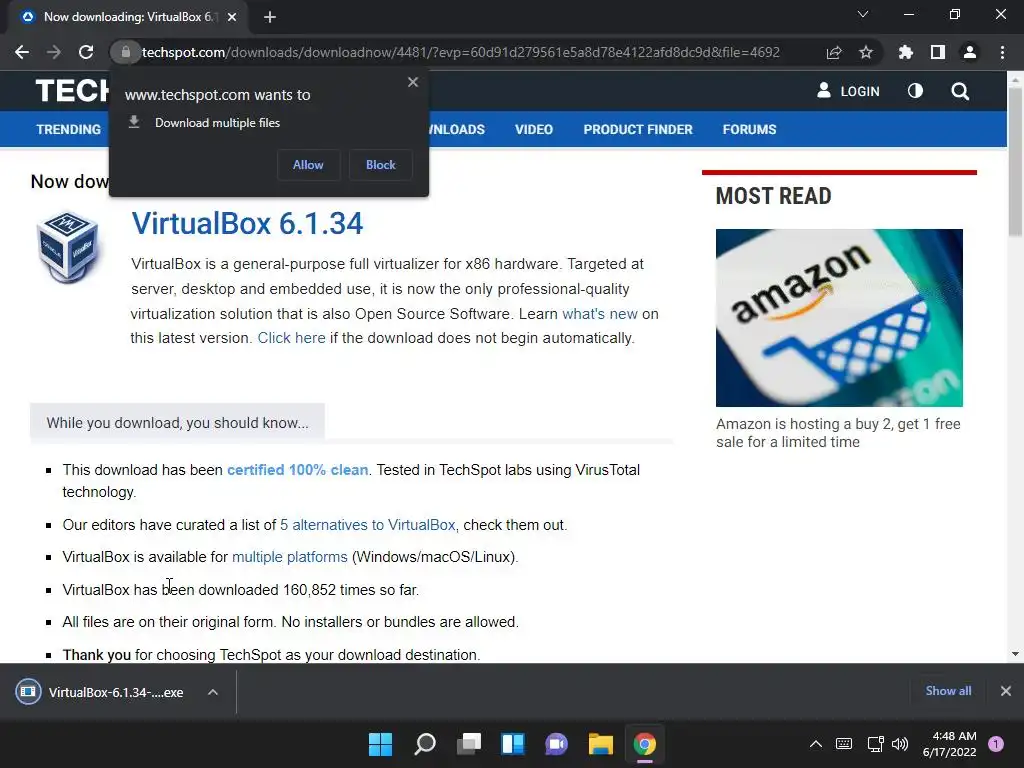
Task: Block multiple file downloads
Action: point(381,165)
